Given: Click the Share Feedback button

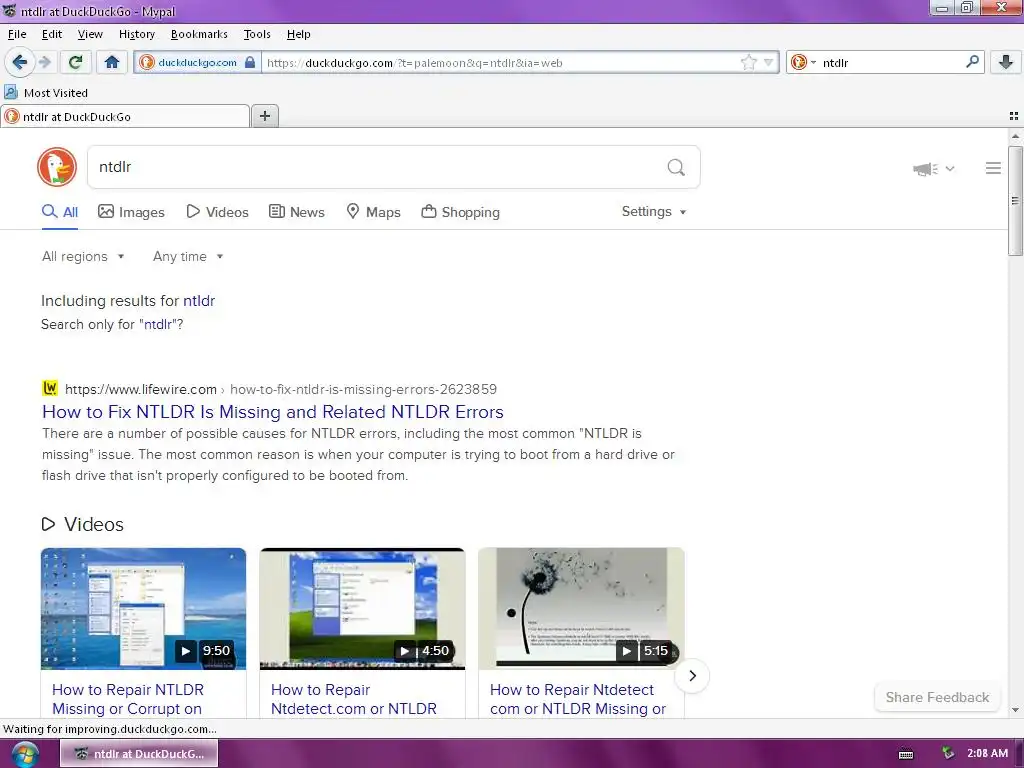Looking at the screenshot, I should click(937, 697).
